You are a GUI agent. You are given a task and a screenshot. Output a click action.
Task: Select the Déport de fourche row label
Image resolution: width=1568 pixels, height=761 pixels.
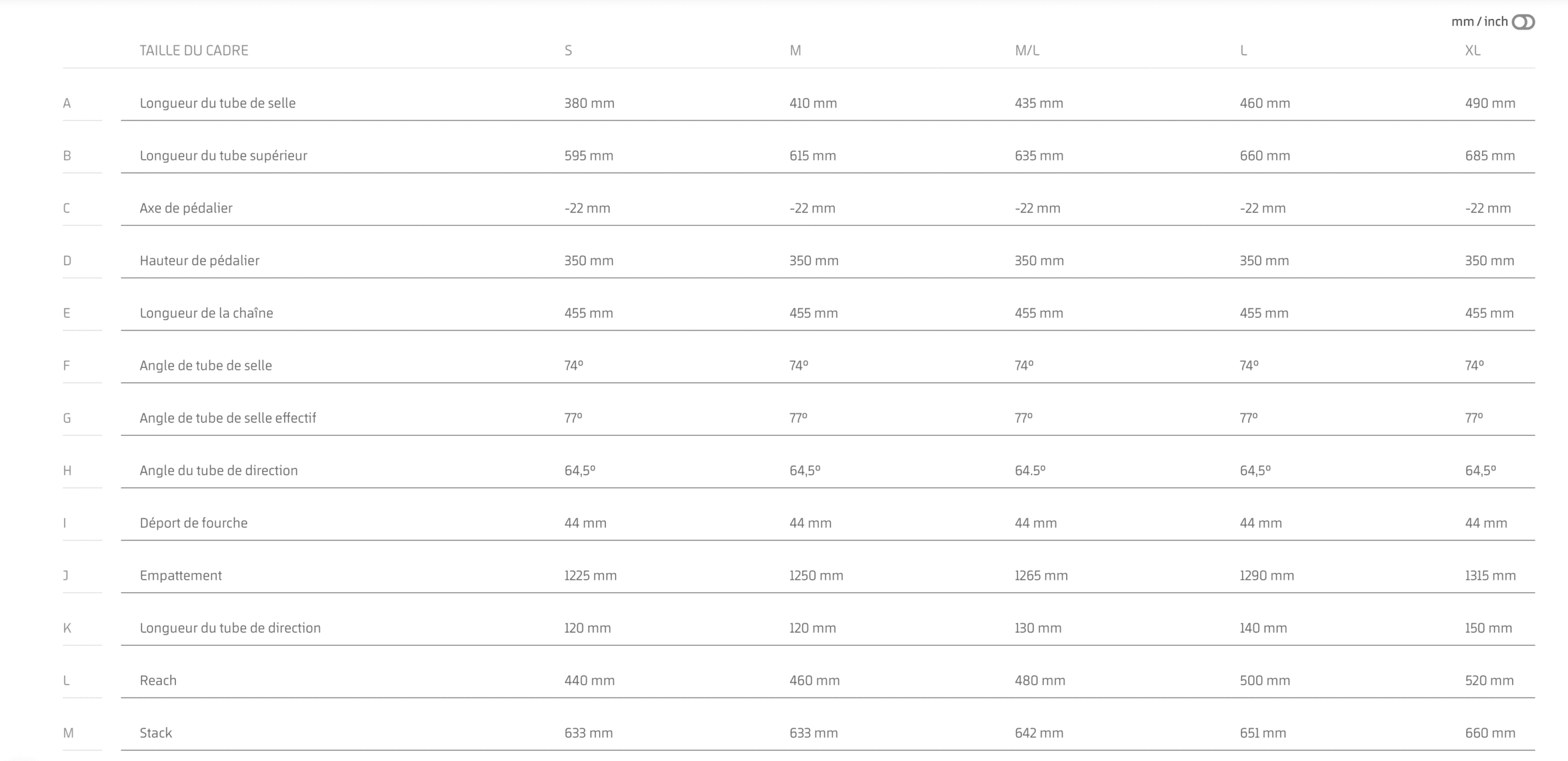[x=194, y=523]
